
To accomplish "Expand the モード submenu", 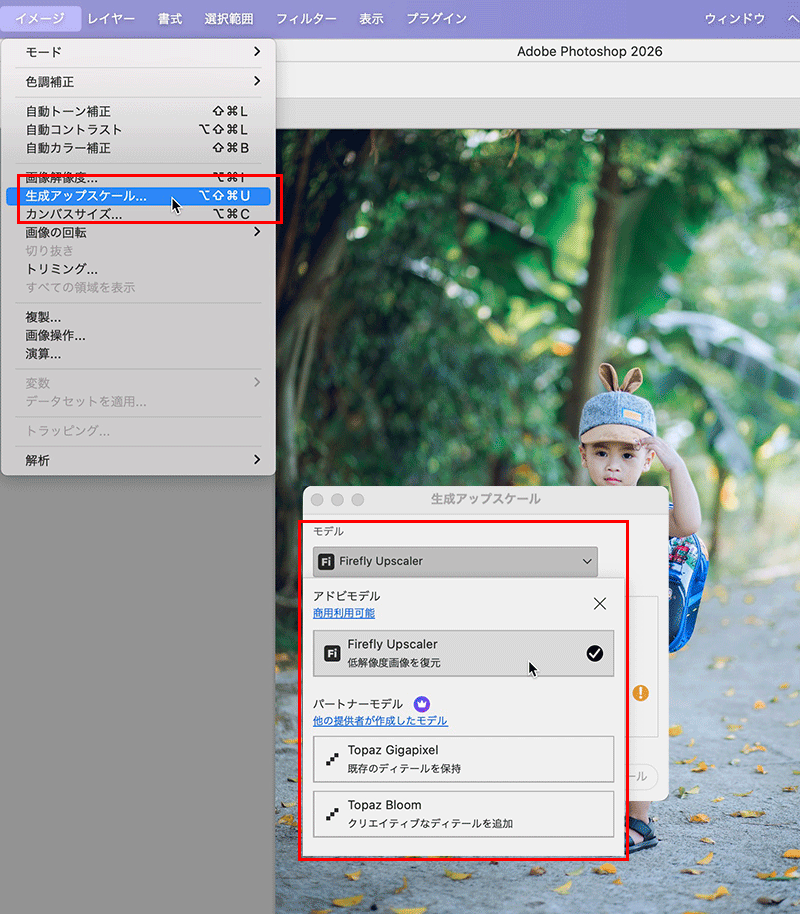I will tap(138, 52).
